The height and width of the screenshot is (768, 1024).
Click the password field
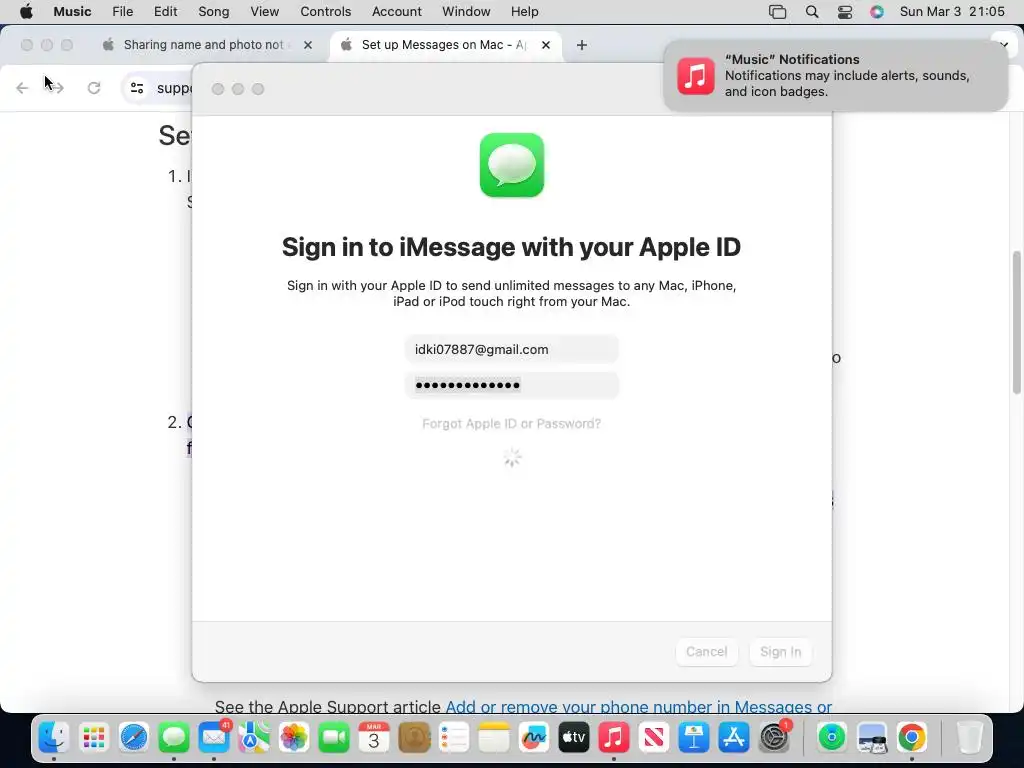click(511, 385)
